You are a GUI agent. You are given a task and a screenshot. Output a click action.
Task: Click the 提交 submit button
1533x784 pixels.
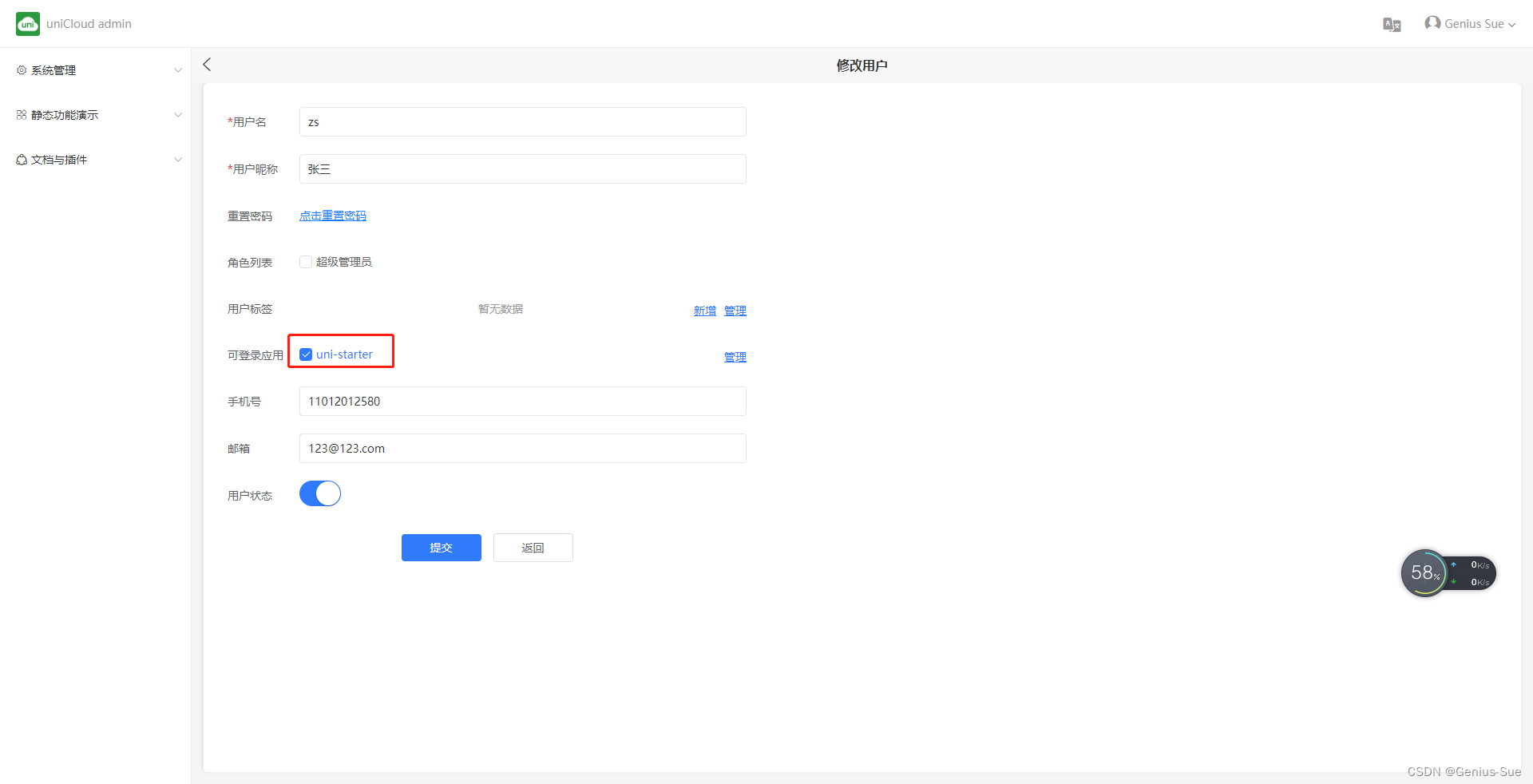[x=442, y=548]
